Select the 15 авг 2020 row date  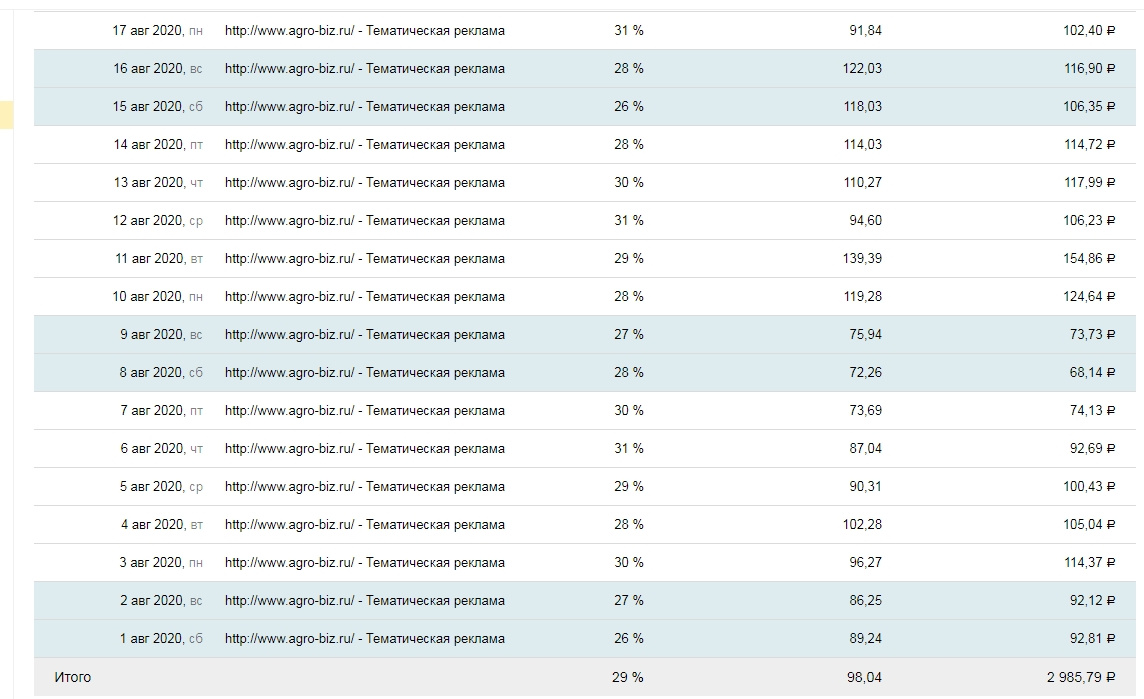[x=157, y=107]
